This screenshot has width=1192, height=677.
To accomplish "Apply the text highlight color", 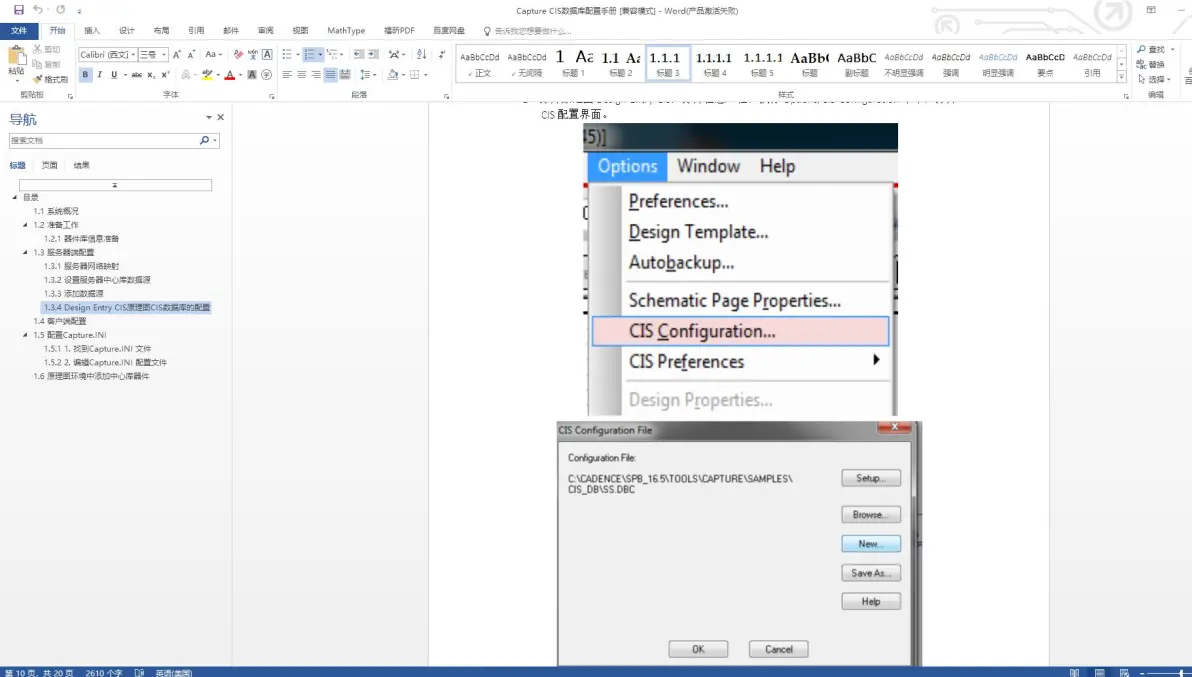I will coord(207,74).
